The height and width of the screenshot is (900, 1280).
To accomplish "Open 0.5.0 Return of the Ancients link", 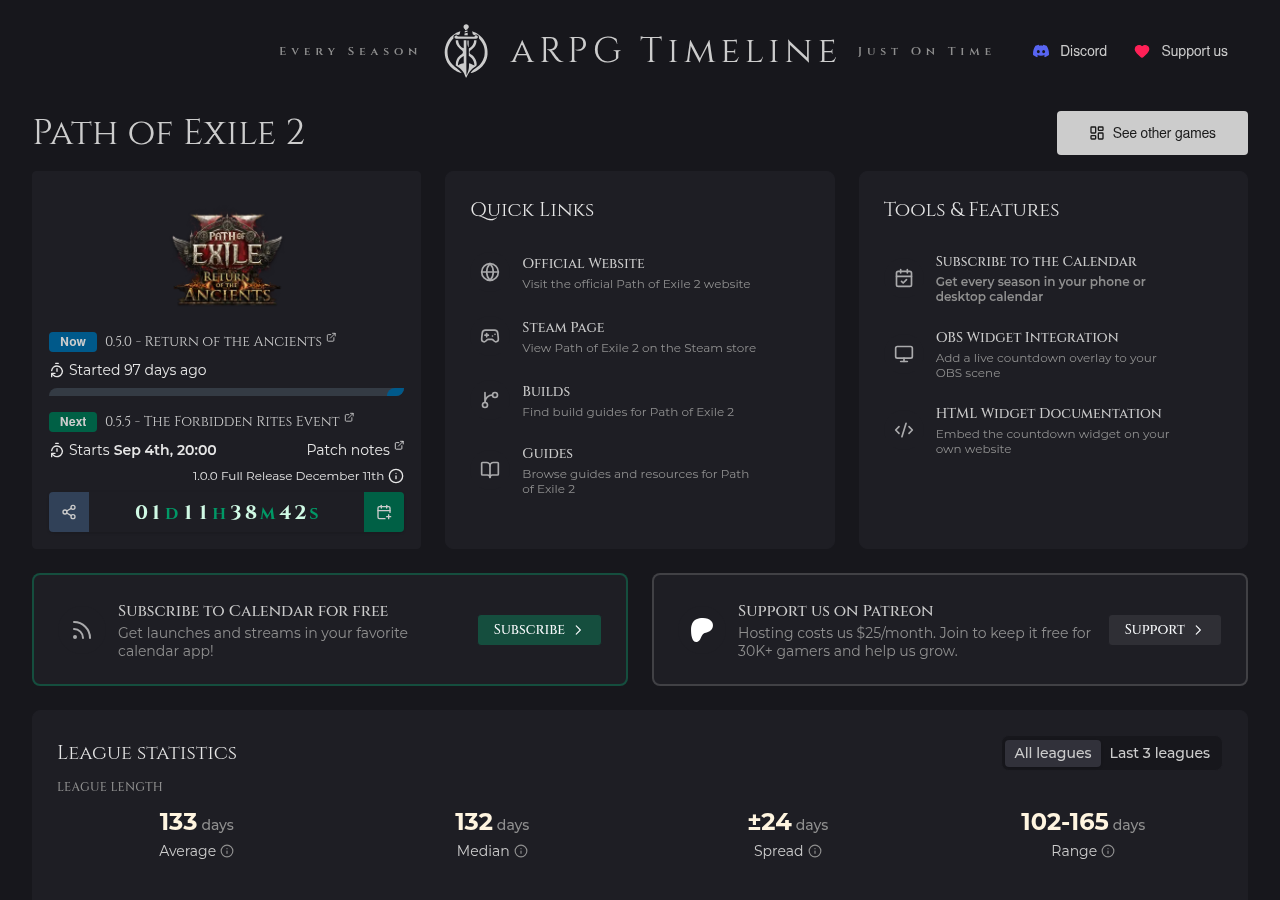I will (x=213, y=341).
